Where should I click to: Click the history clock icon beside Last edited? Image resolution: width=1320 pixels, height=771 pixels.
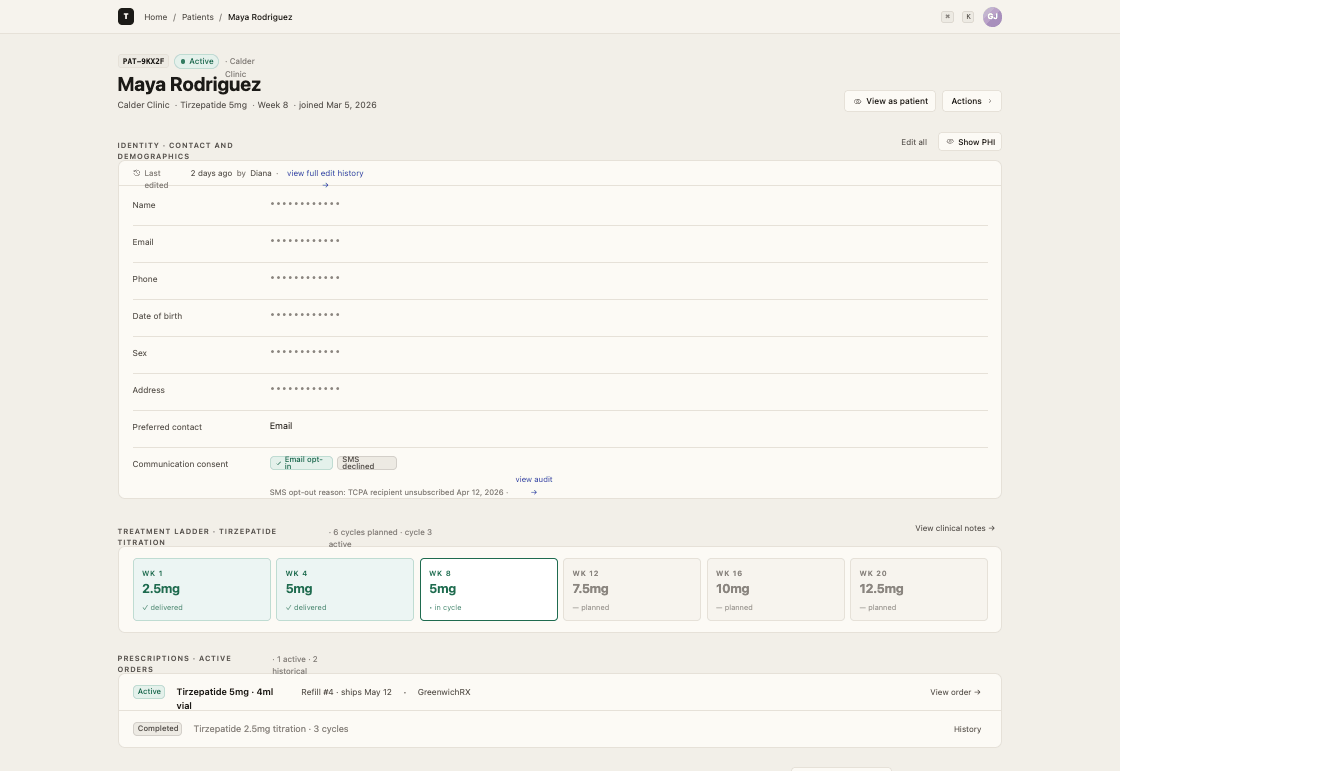pyautogui.click(x=137, y=173)
